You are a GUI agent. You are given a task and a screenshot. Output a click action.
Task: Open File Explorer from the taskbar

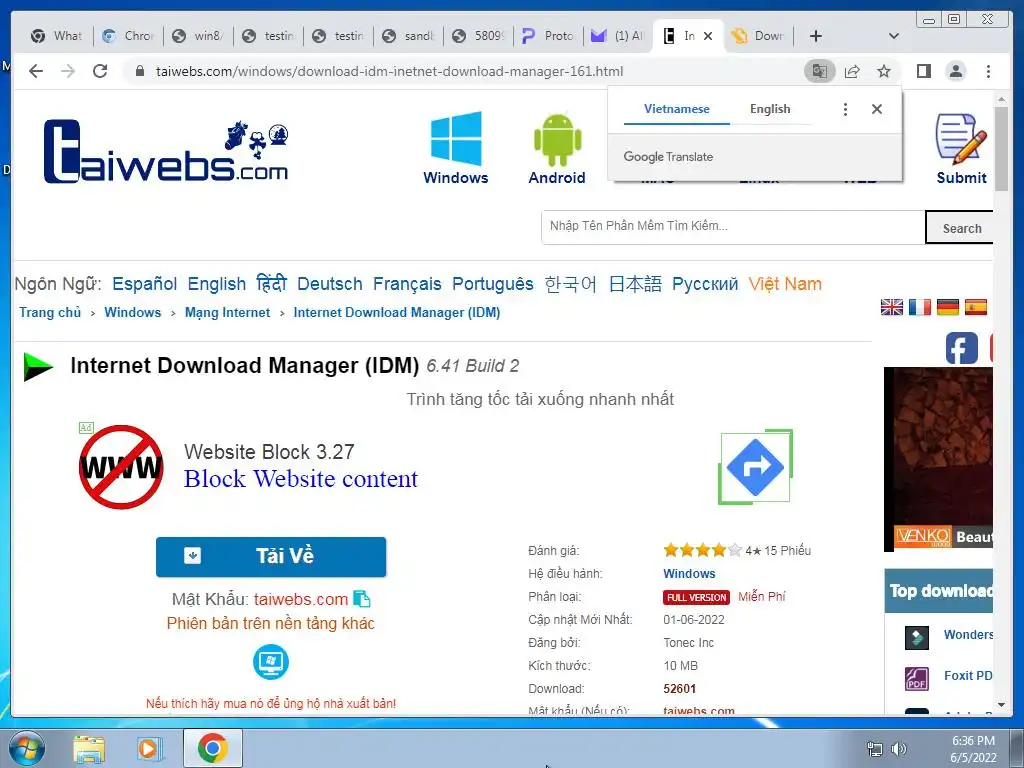click(x=89, y=748)
